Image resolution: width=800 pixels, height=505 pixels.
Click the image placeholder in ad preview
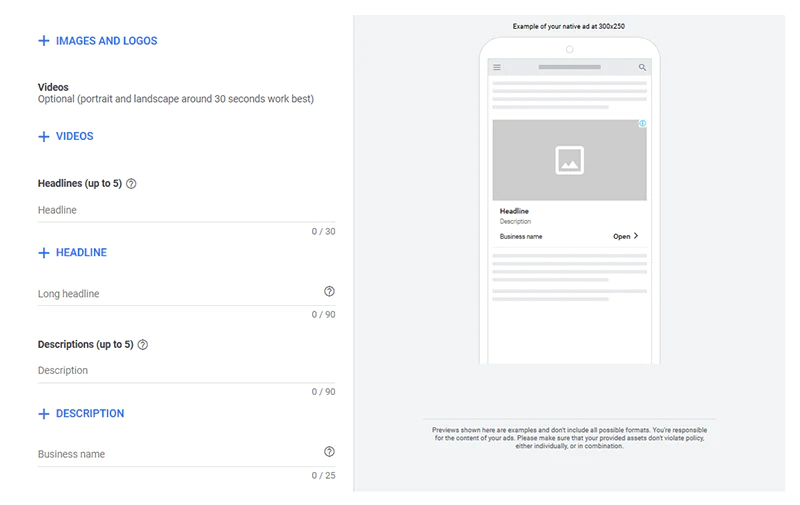[x=569, y=160]
